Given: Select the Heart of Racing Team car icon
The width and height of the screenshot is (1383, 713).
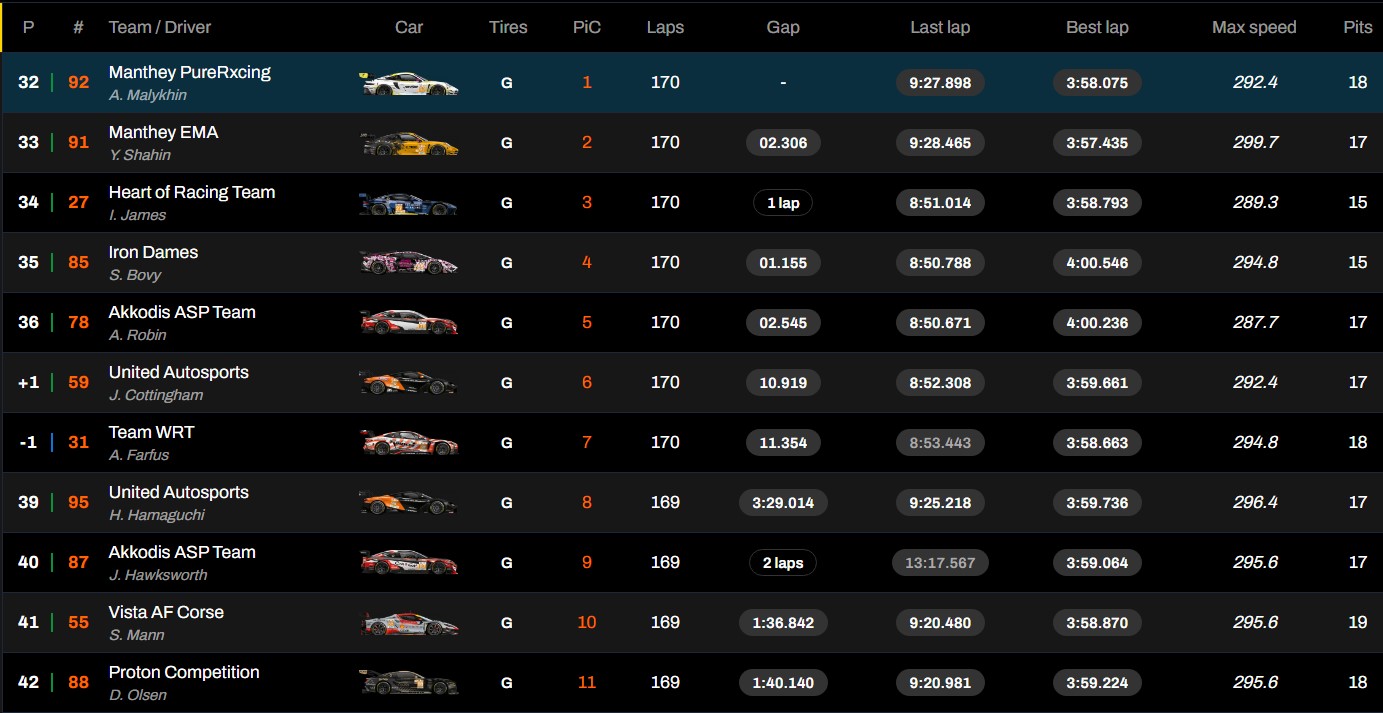Looking at the screenshot, I should (409, 203).
